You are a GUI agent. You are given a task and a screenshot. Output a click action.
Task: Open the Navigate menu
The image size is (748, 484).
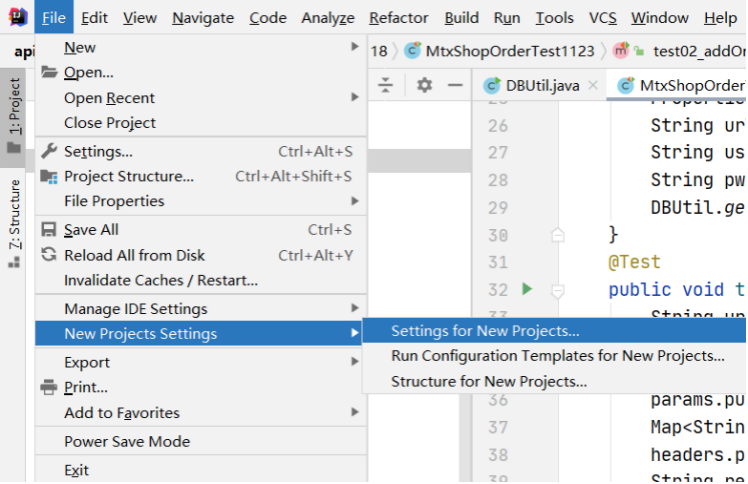pos(203,17)
